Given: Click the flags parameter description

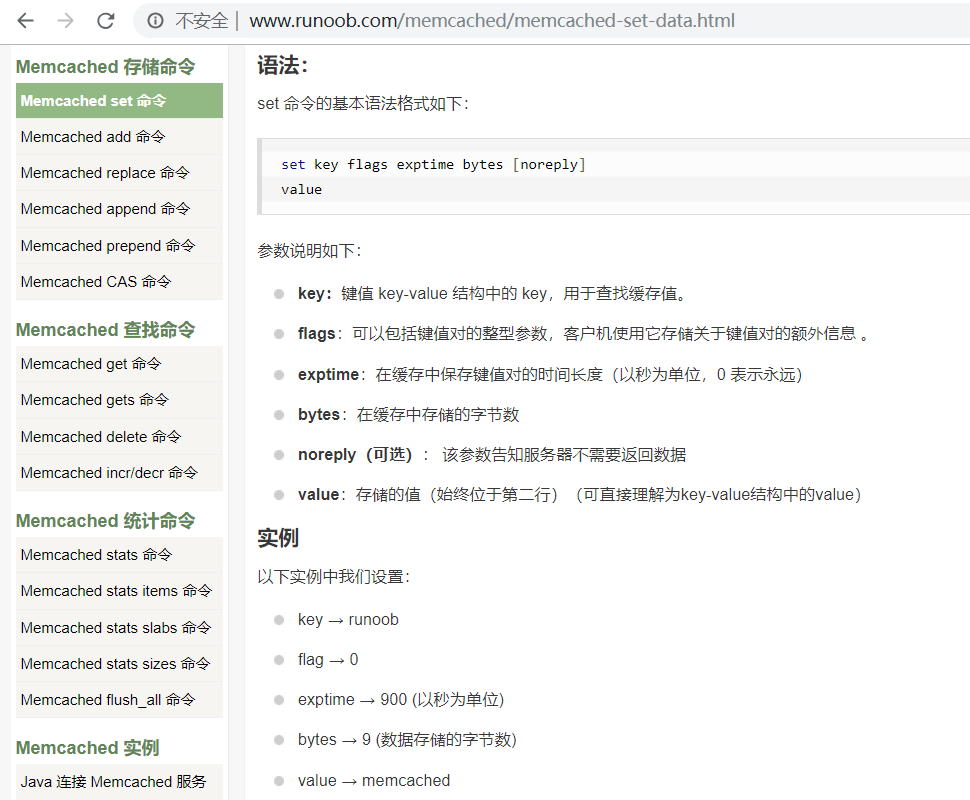Looking at the screenshot, I should click(583, 333).
